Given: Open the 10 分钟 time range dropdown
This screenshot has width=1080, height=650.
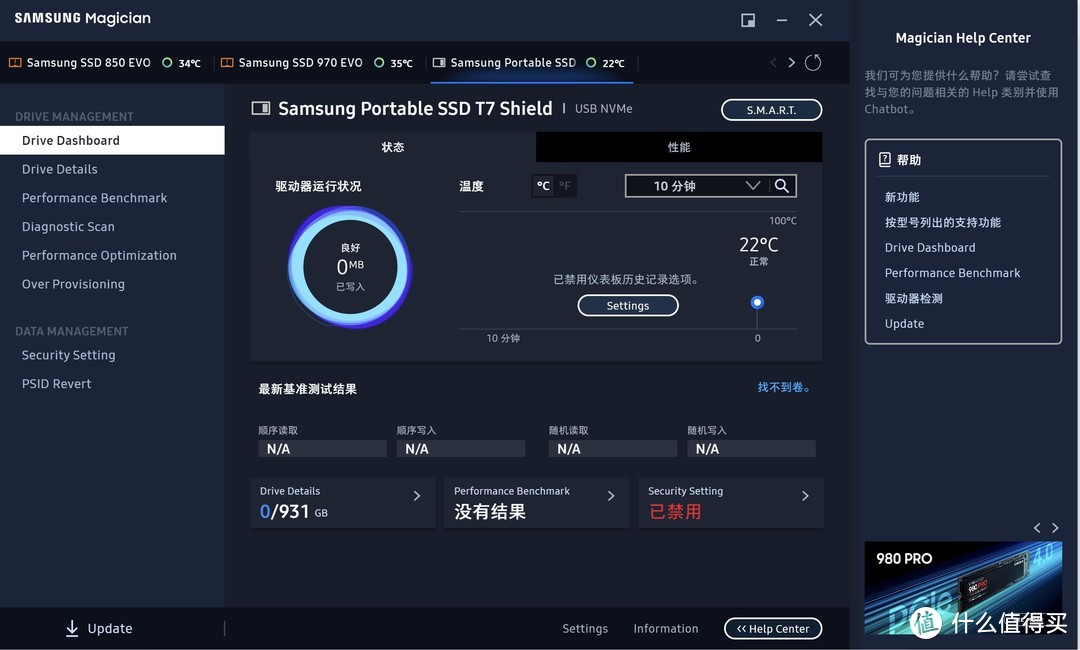Looking at the screenshot, I should [696, 186].
